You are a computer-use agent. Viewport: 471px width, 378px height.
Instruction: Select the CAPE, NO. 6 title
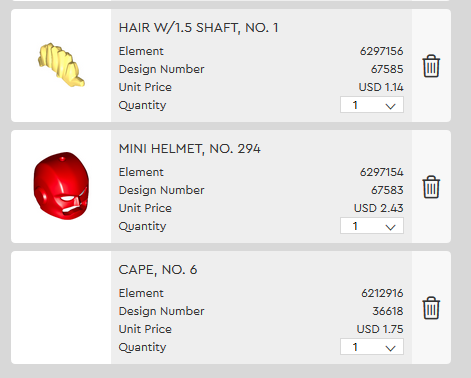[158, 270]
